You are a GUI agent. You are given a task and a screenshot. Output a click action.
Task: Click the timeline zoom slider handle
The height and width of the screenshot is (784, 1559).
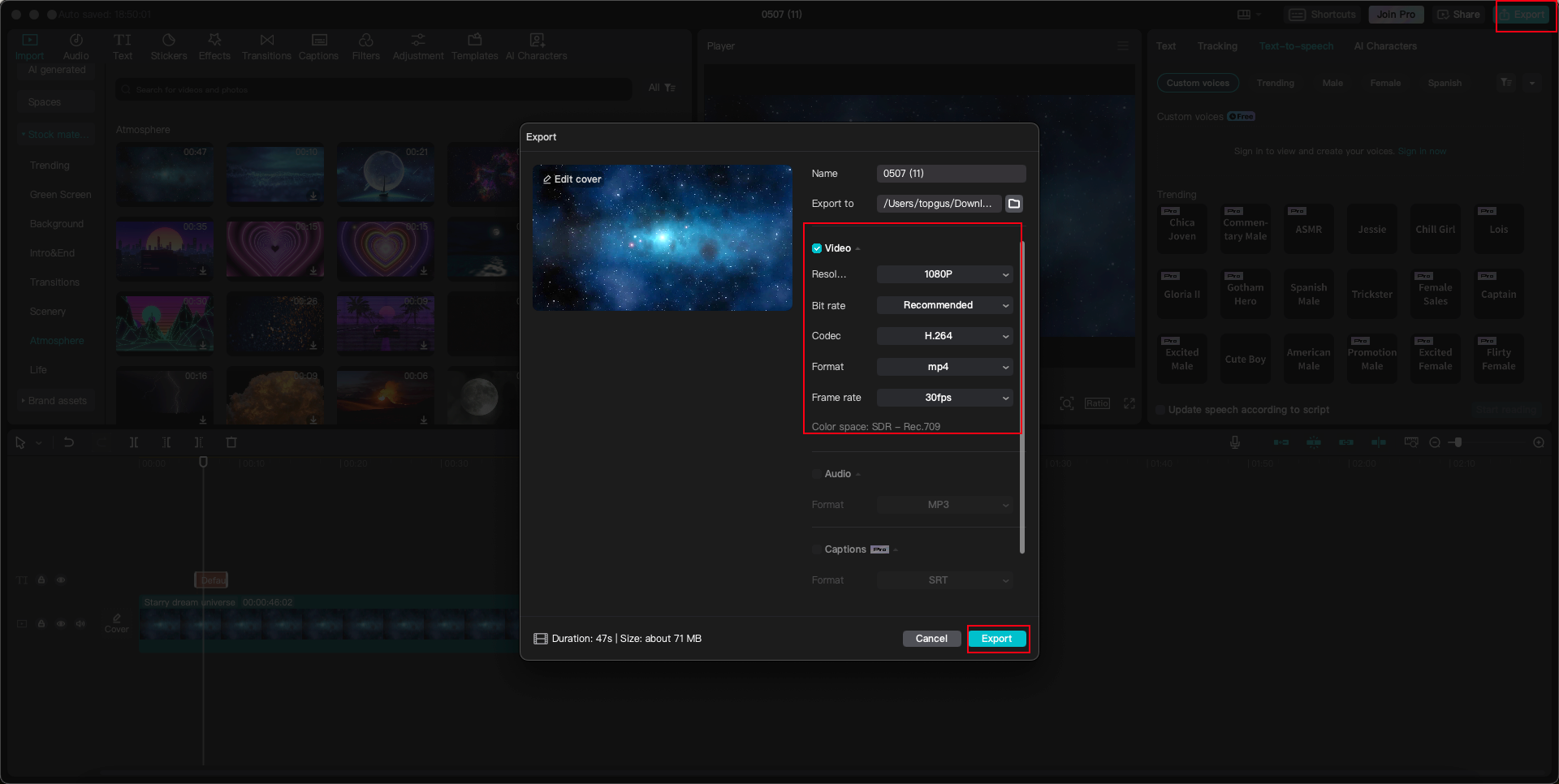click(x=1458, y=442)
